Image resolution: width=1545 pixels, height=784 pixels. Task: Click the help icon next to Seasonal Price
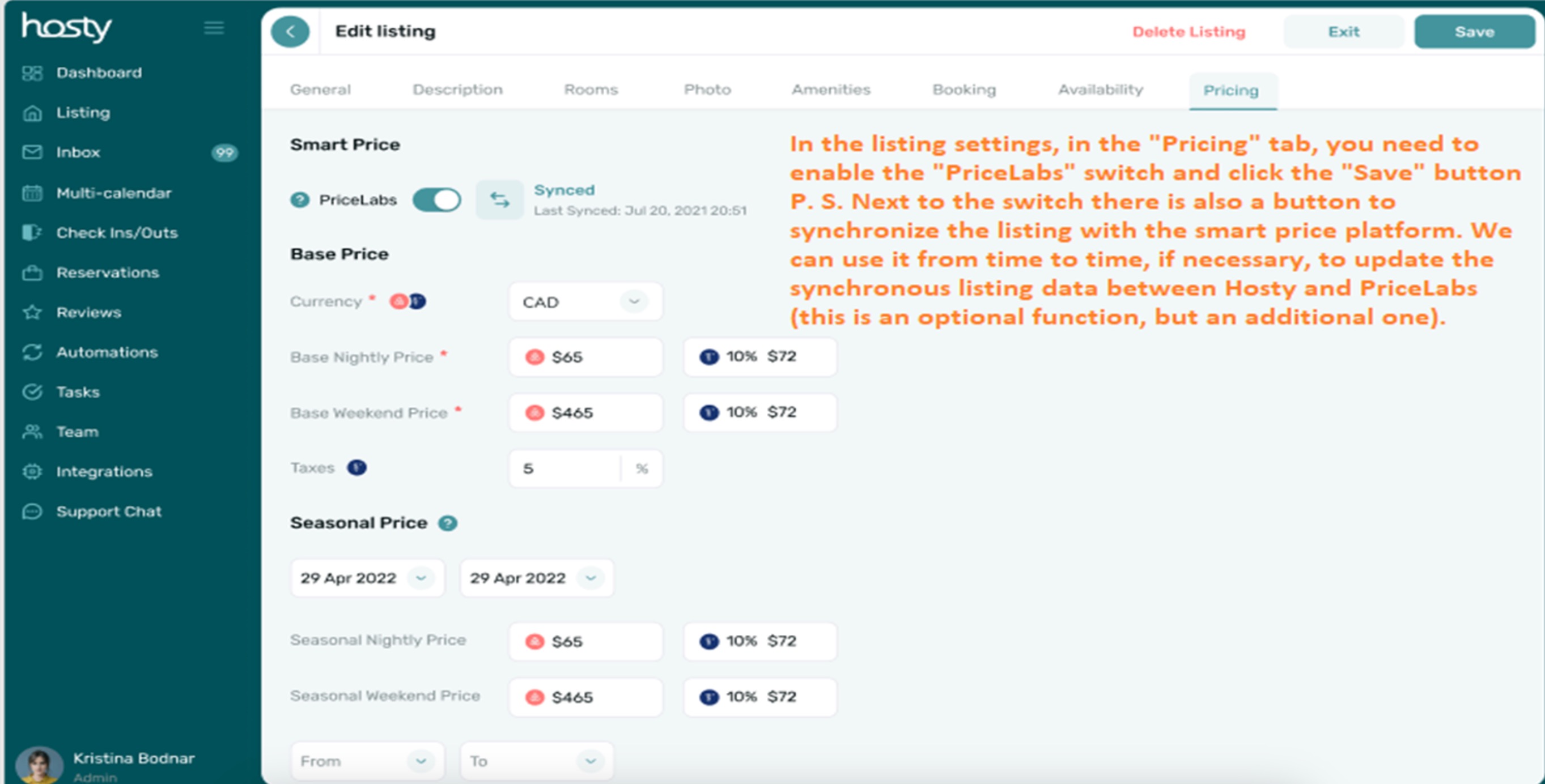pos(447,523)
